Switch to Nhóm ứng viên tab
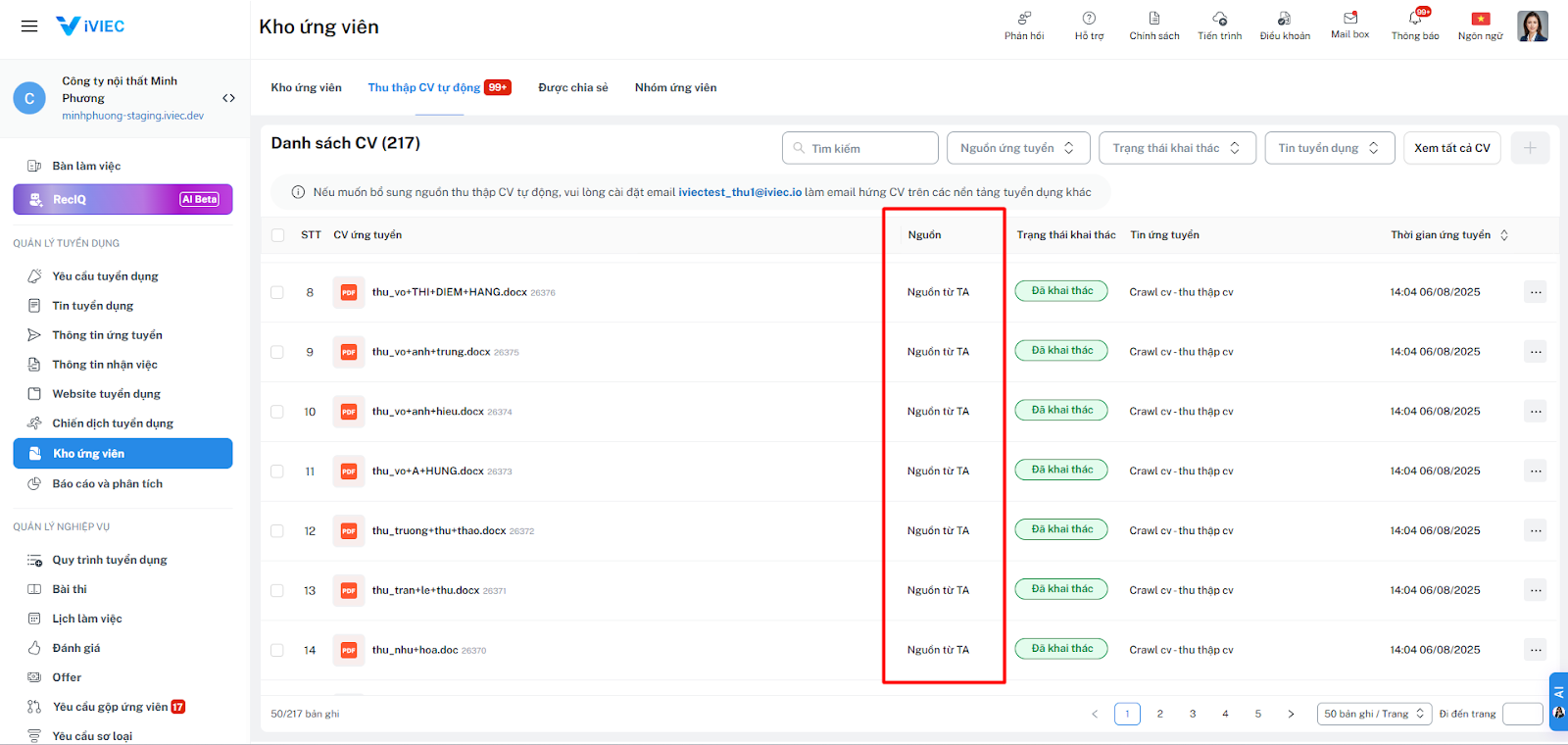Viewport: 1568px width, 745px height. (675, 88)
